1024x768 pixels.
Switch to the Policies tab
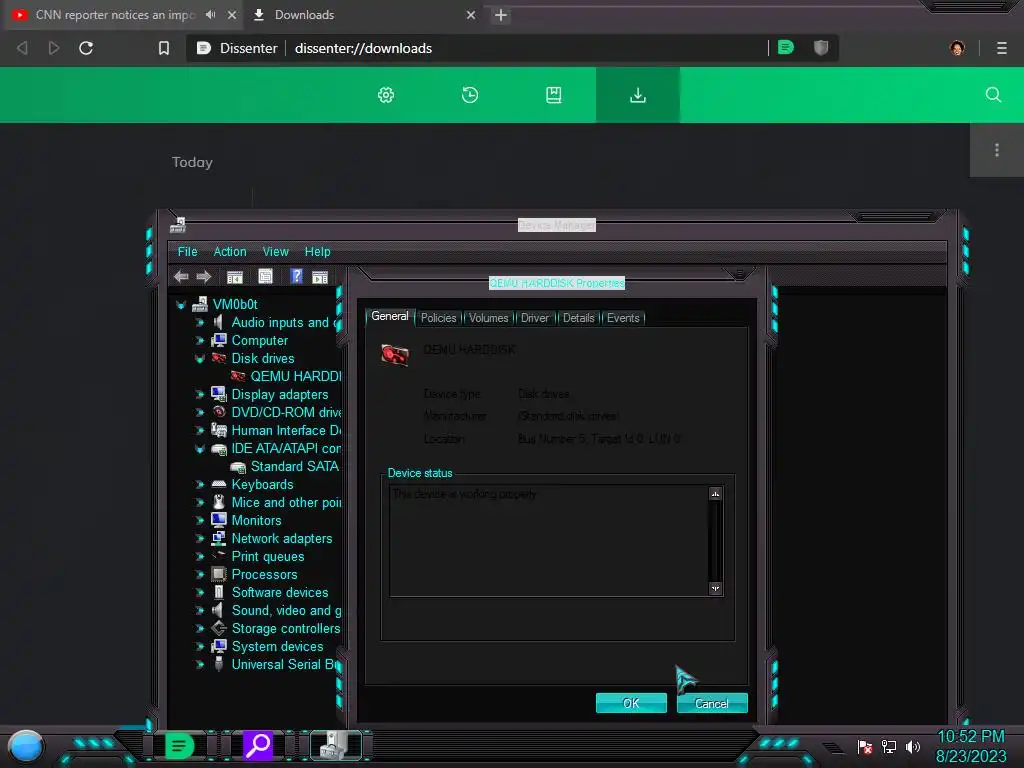[x=438, y=318]
